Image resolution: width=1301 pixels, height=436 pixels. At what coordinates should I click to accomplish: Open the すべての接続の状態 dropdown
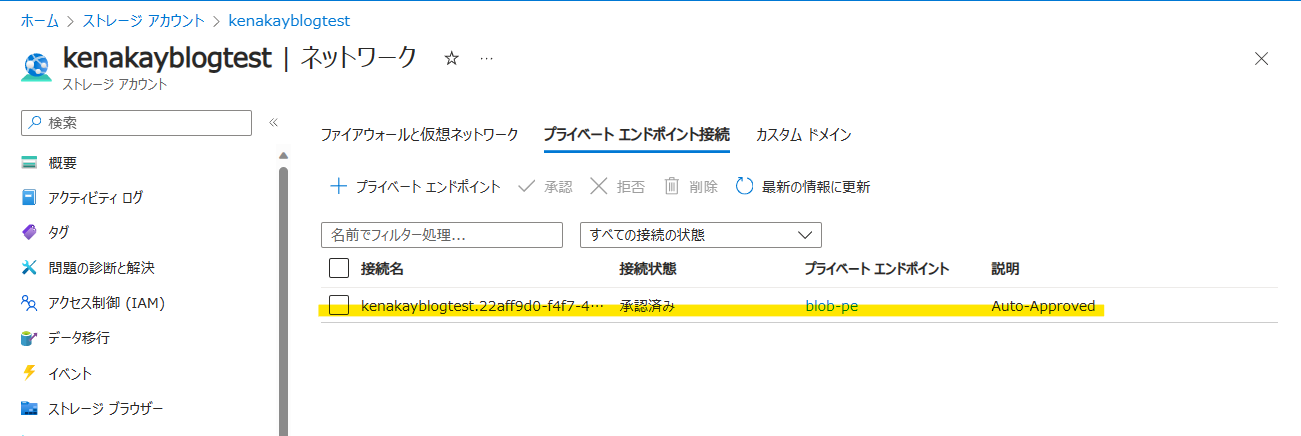701,235
